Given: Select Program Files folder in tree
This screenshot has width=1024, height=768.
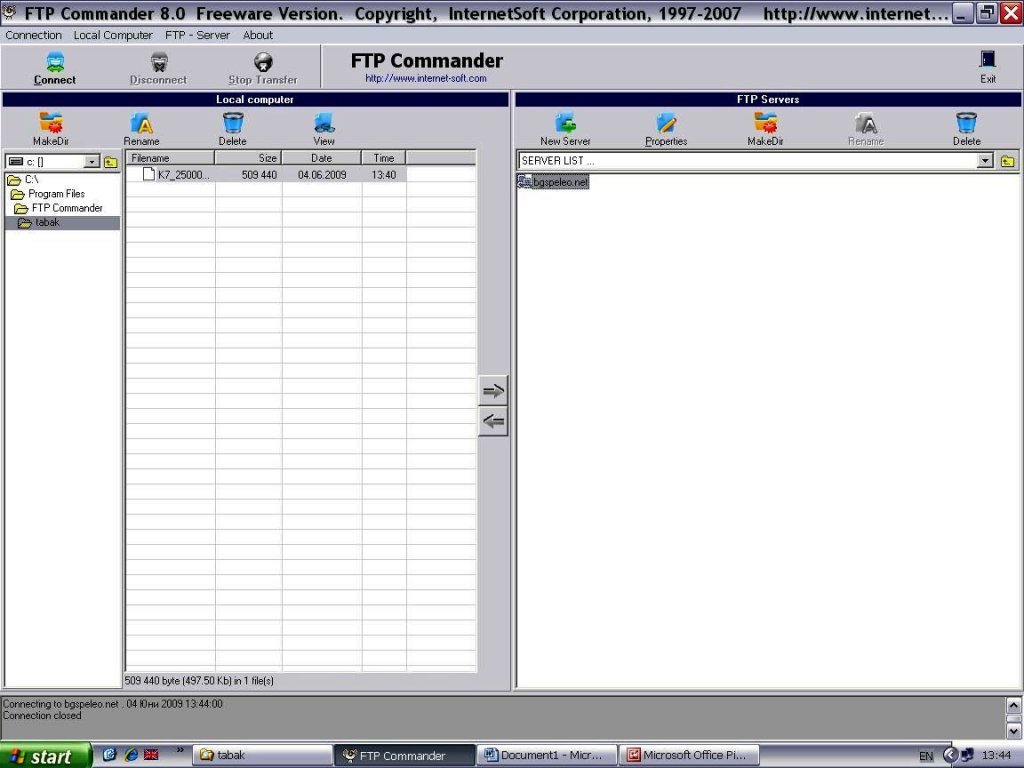Looking at the screenshot, I should (49, 194).
